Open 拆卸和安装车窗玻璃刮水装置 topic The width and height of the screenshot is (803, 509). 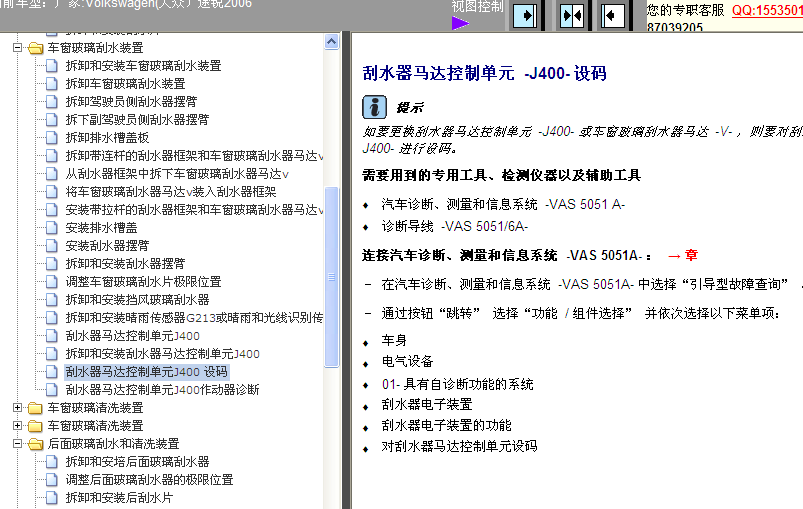143,66
